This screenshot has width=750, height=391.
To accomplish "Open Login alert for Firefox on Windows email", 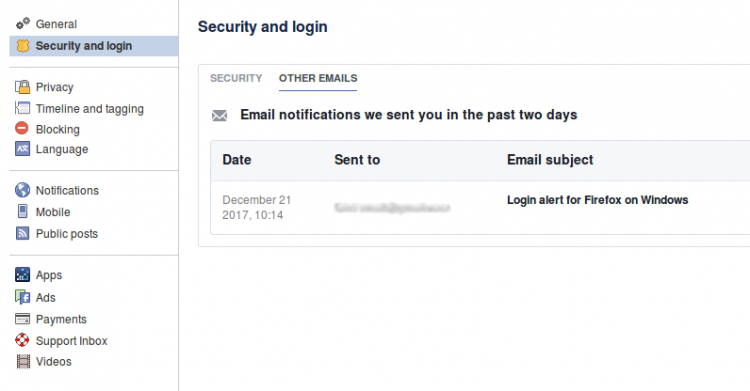I will click(x=597, y=200).
